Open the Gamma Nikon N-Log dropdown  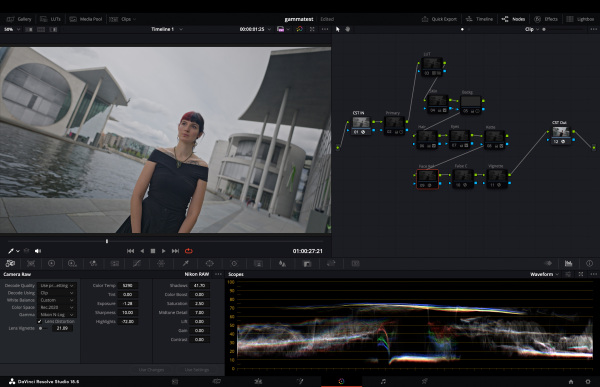(57, 315)
